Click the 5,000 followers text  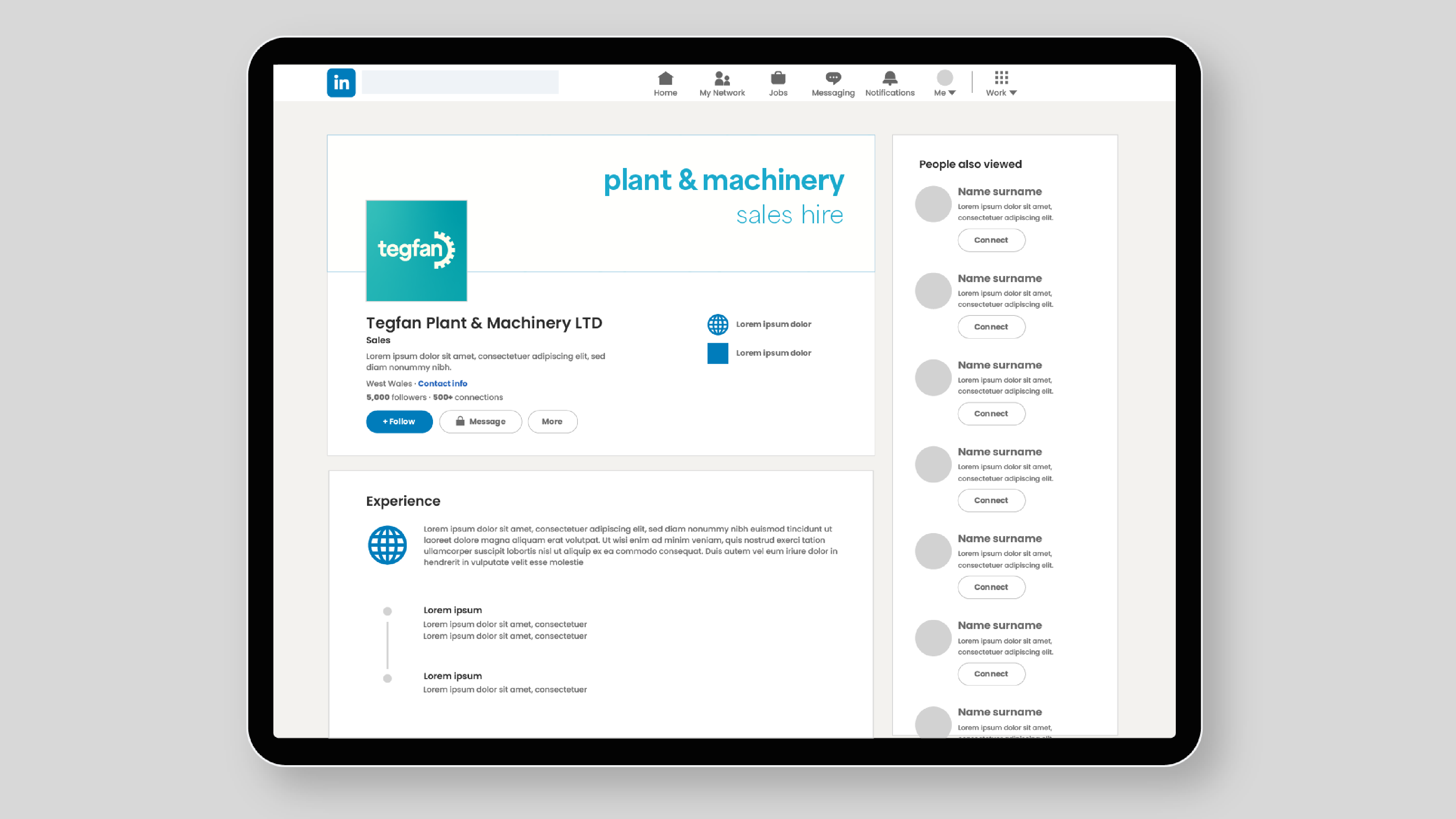[396, 397]
